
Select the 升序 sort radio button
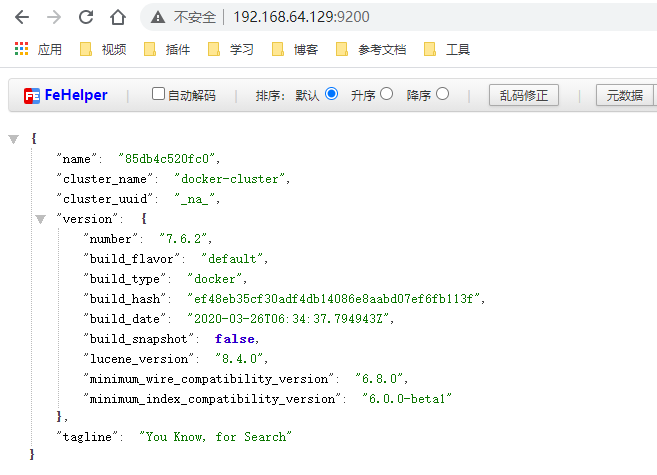click(x=386, y=94)
